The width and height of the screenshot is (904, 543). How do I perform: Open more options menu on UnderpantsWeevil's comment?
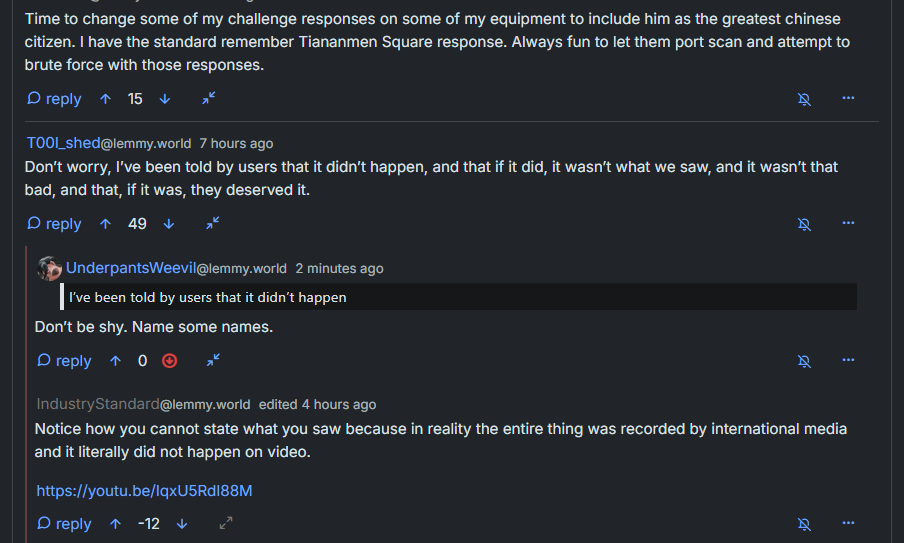[x=848, y=361]
